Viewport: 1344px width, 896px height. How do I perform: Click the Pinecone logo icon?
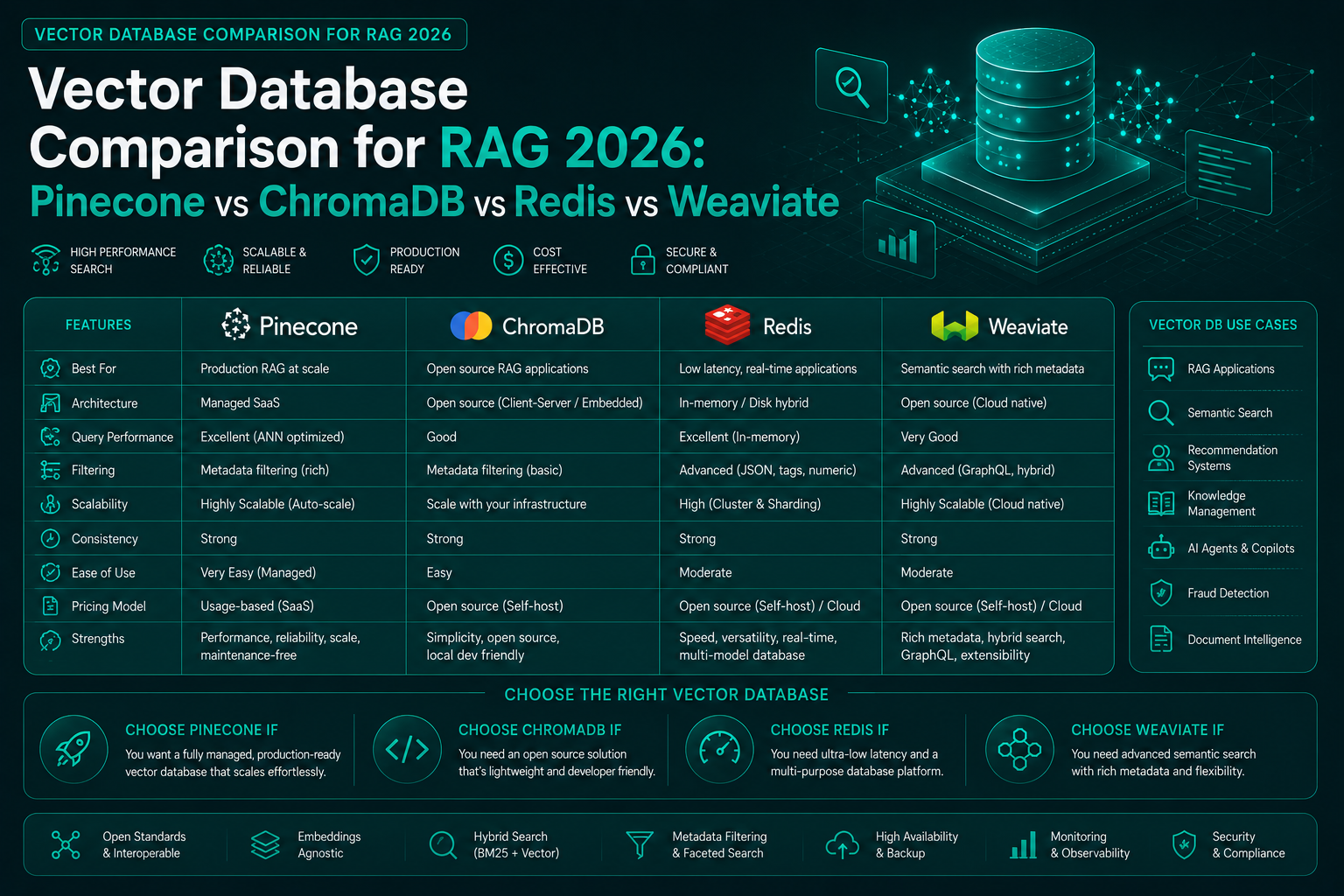click(235, 325)
